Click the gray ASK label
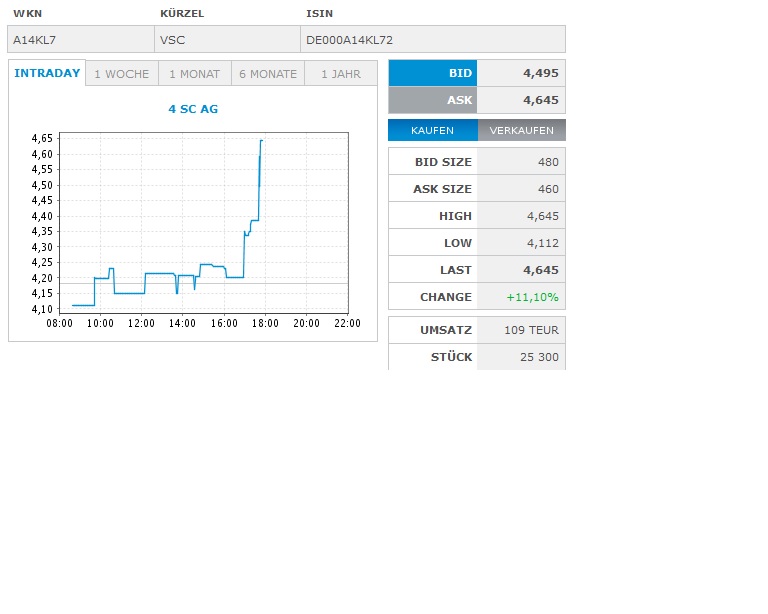The width and height of the screenshot is (768, 614). click(432, 100)
